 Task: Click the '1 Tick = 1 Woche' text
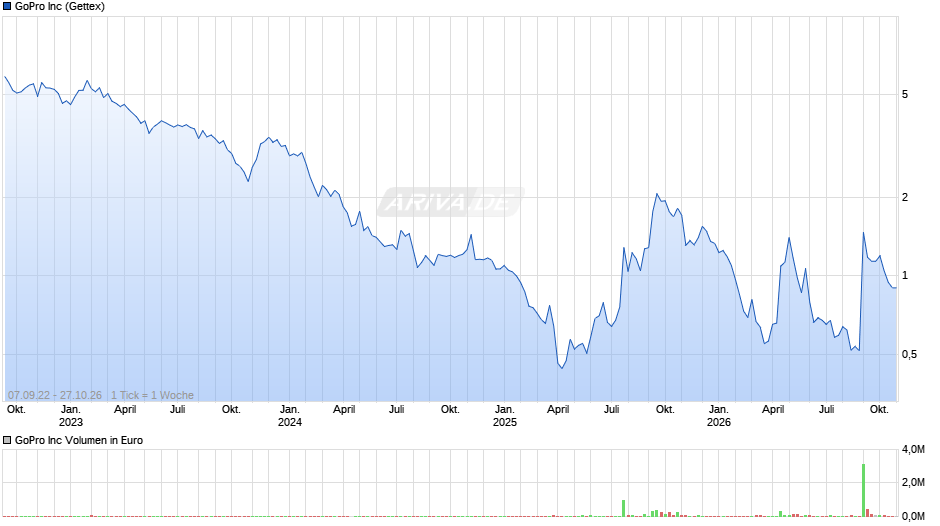coord(152,395)
